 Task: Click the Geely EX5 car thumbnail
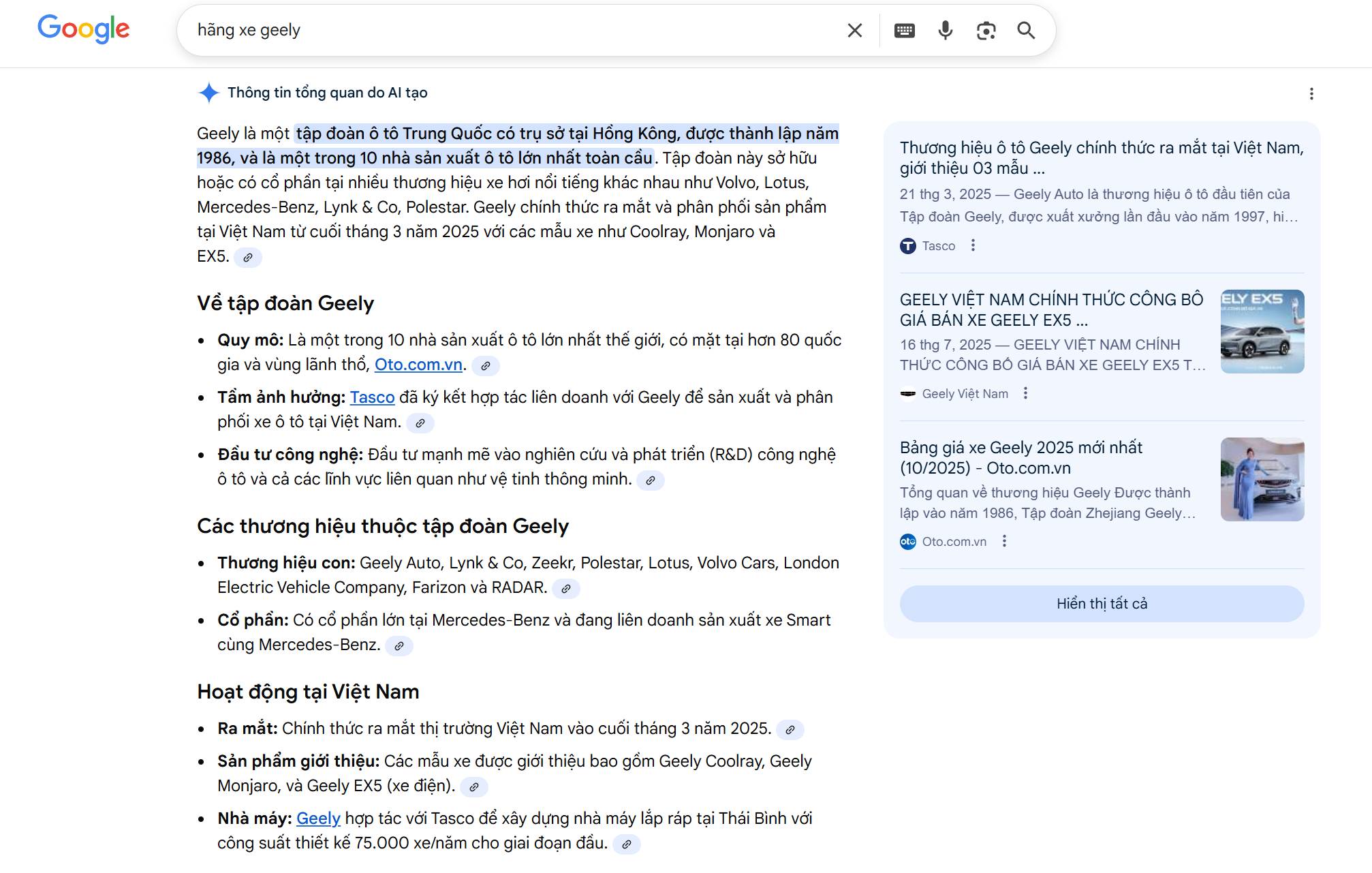click(1262, 331)
